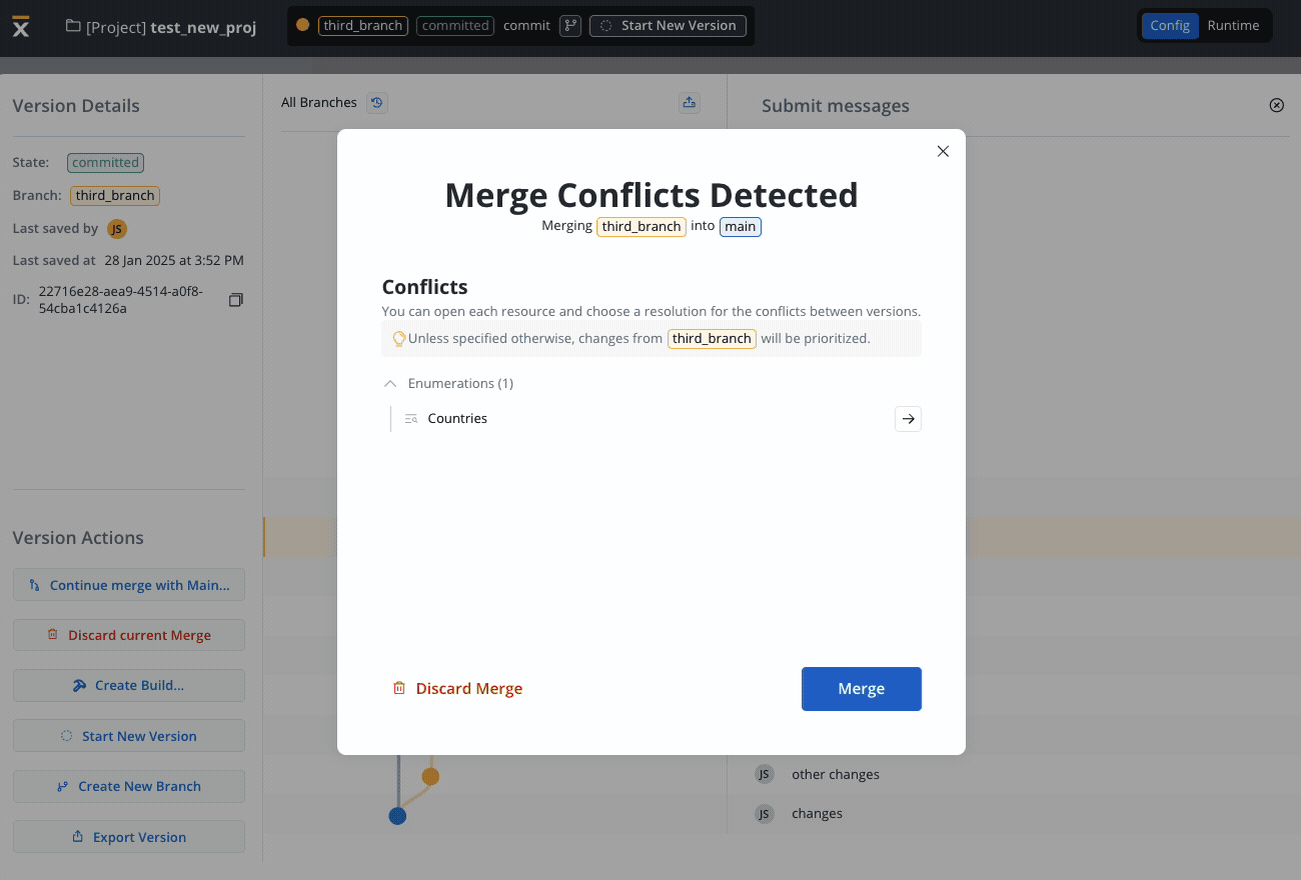
Task: Click the third_branch tag in the prioritized hint
Action: (x=711, y=339)
